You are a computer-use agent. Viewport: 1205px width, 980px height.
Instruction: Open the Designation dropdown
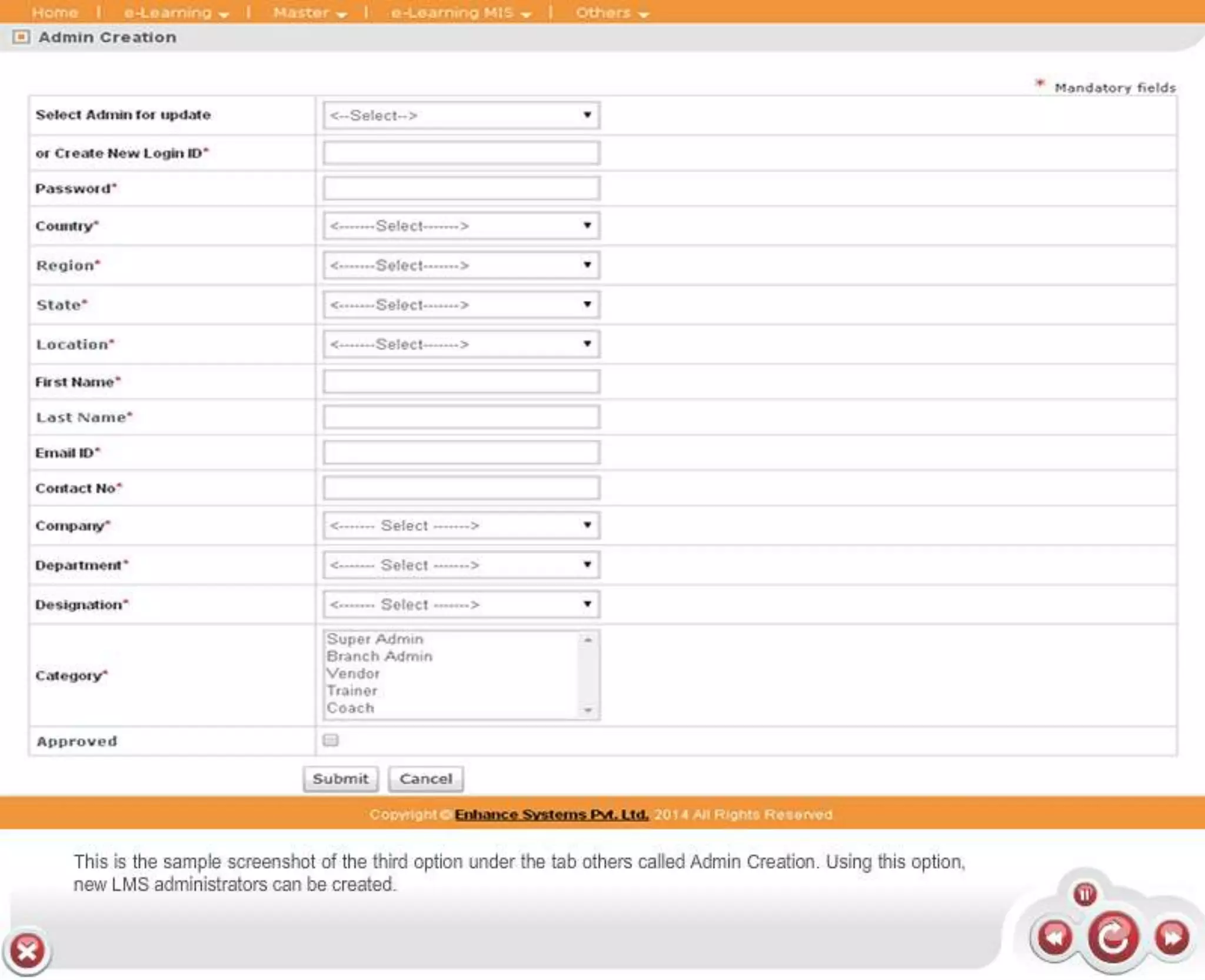click(461, 605)
